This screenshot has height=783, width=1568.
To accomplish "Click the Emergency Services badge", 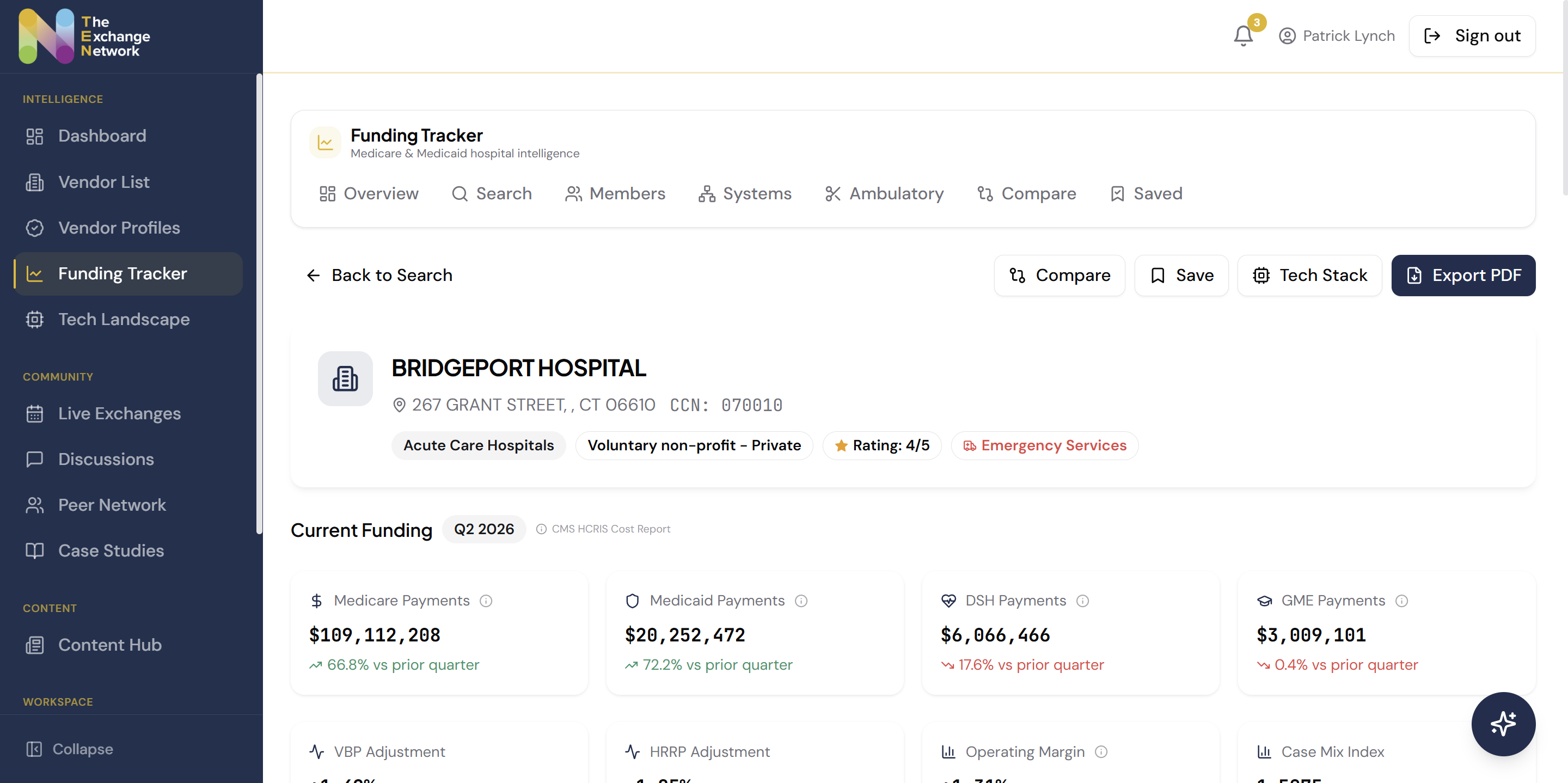I will coord(1045,446).
